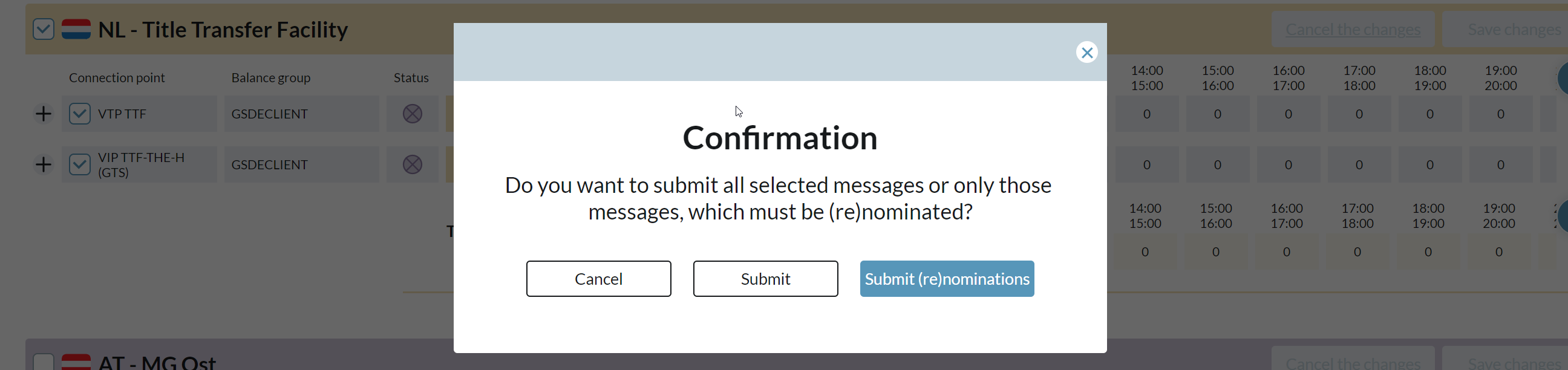Uncheck the VIP TTF-THE-H (GTS) checkbox
1568x370 pixels.
[x=79, y=164]
